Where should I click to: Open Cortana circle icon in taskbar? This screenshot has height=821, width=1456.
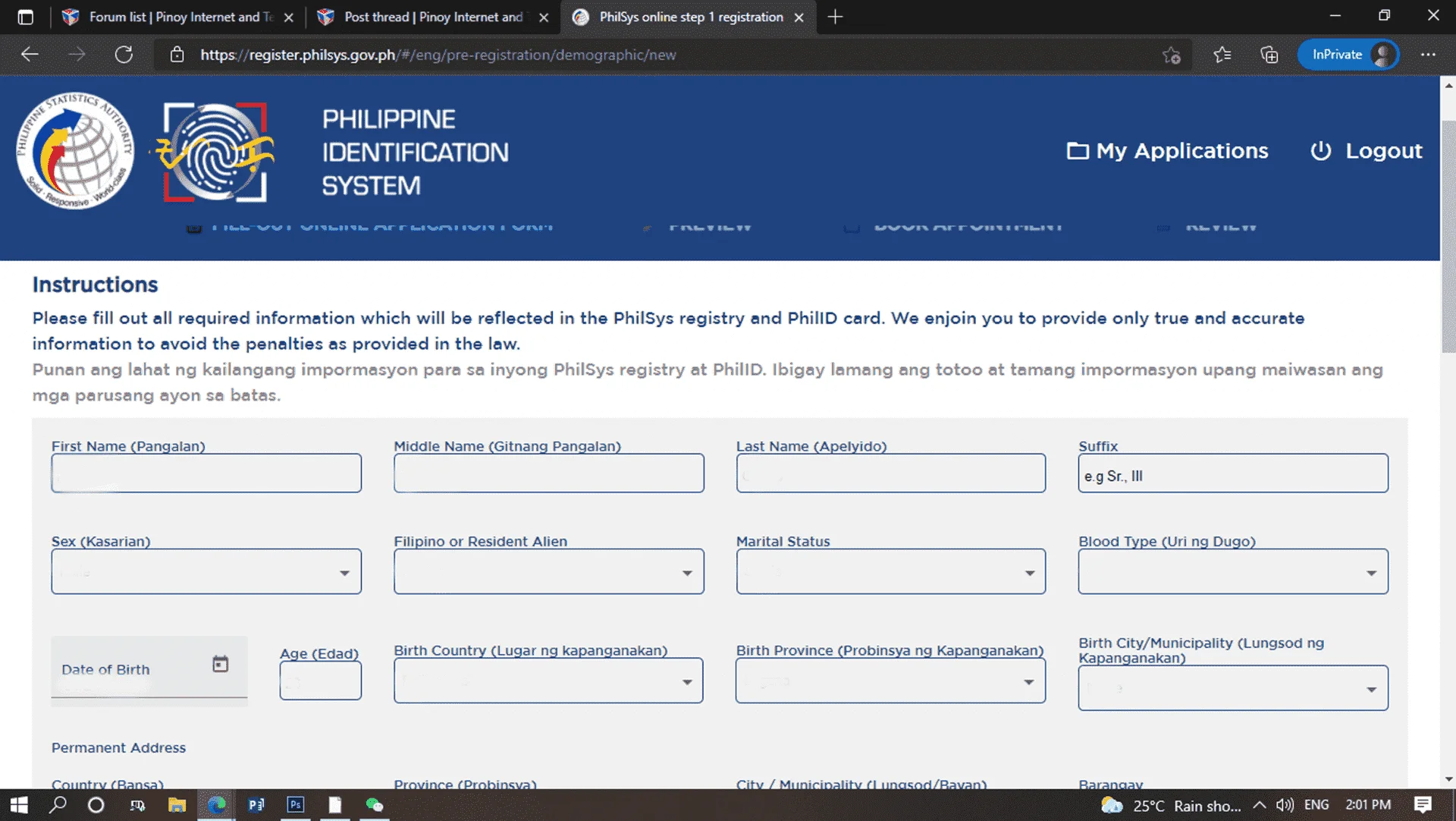(96, 805)
